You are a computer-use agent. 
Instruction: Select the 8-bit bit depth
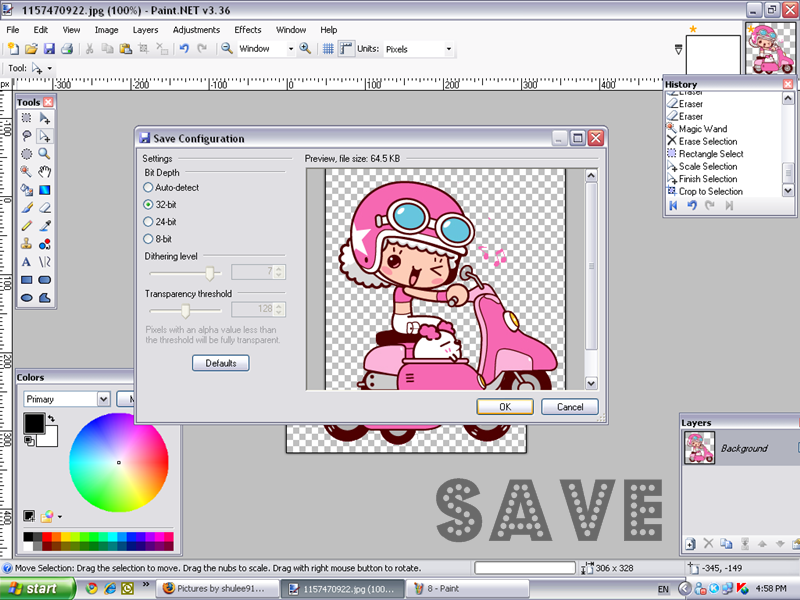pos(149,239)
